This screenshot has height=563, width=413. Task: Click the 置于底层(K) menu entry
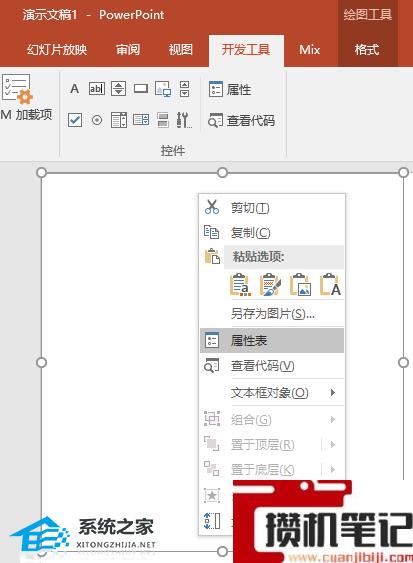[x=263, y=470]
